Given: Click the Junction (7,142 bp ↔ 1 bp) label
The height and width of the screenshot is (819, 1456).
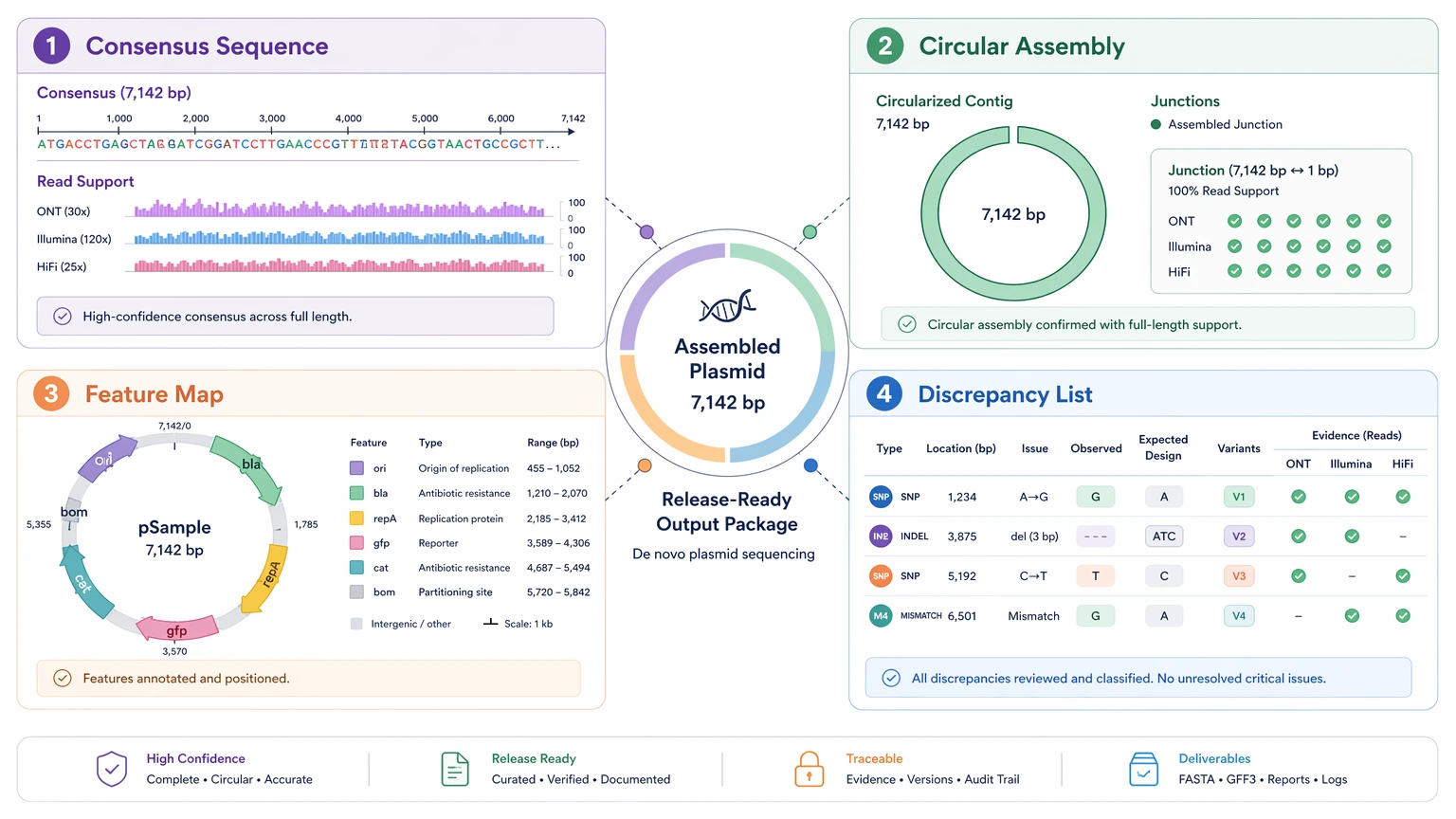Looking at the screenshot, I should click(x=1253, y=171).
